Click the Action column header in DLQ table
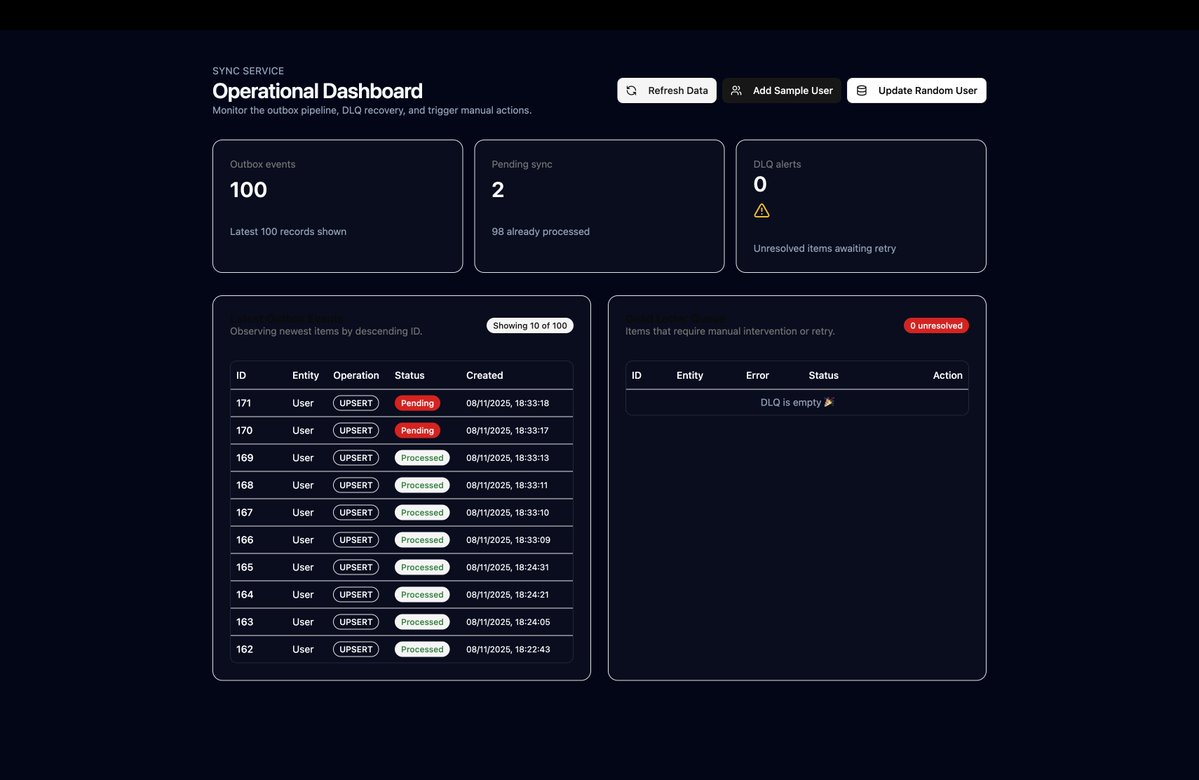 point(947,375)
